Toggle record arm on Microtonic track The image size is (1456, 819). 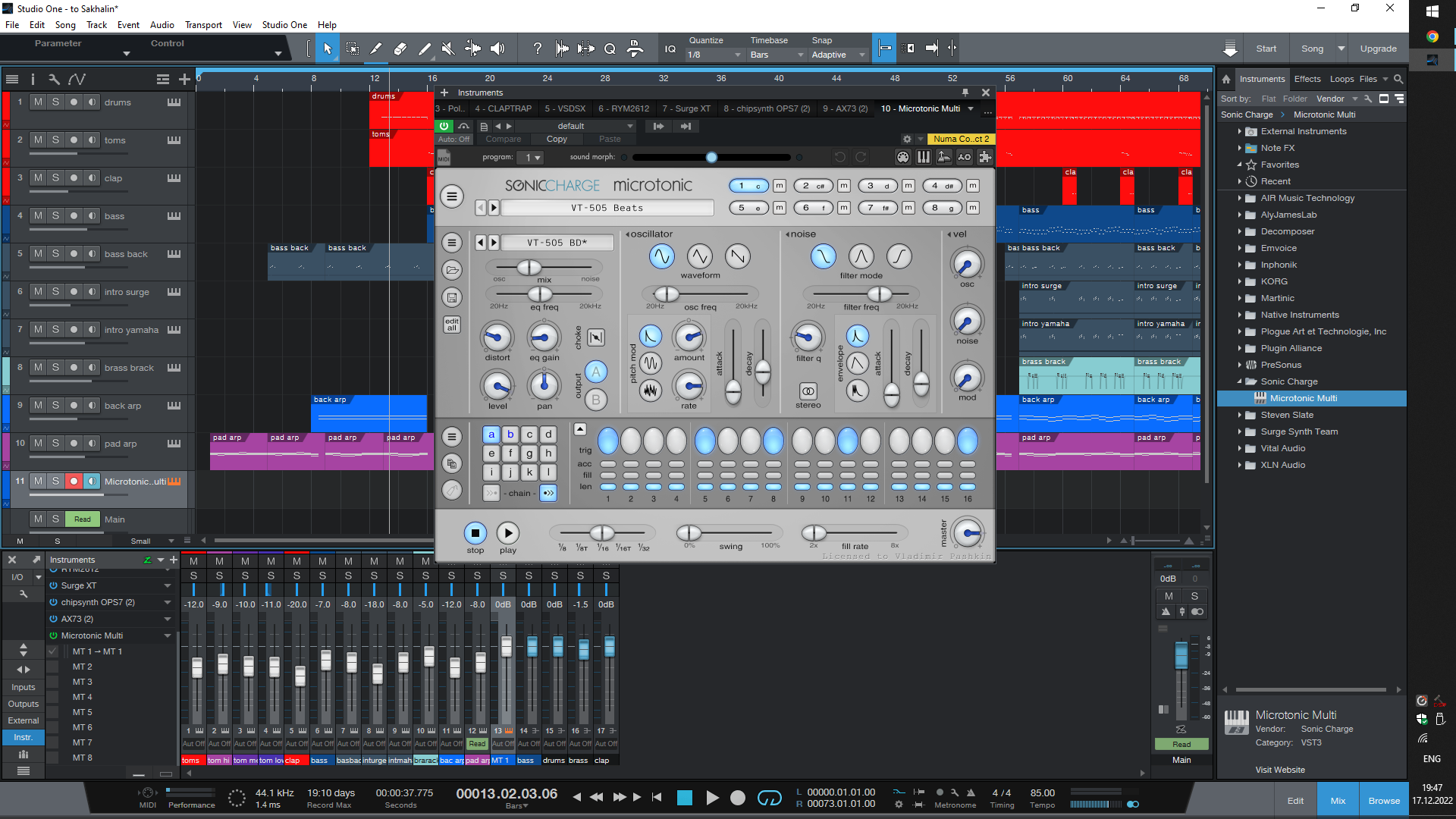[x=74, y=481]
